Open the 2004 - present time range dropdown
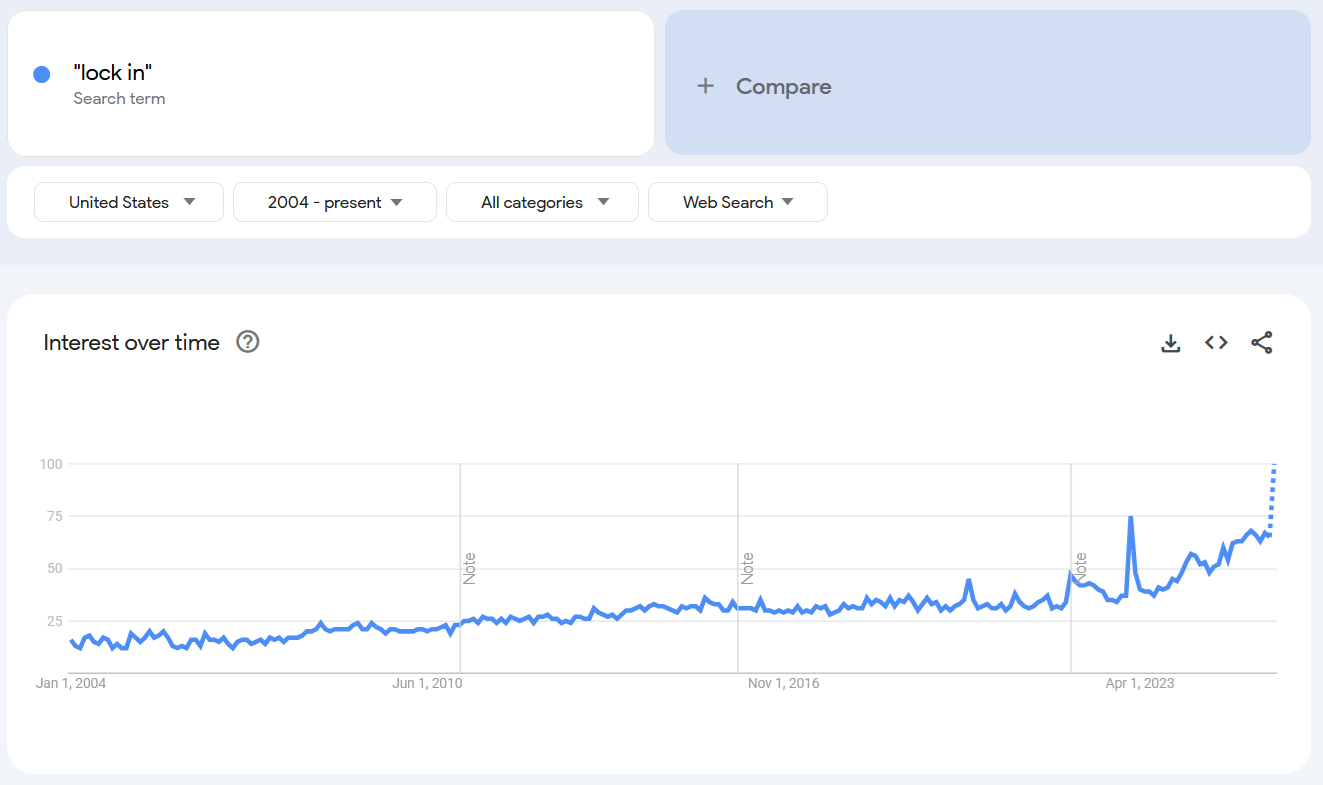 [334, 201]
